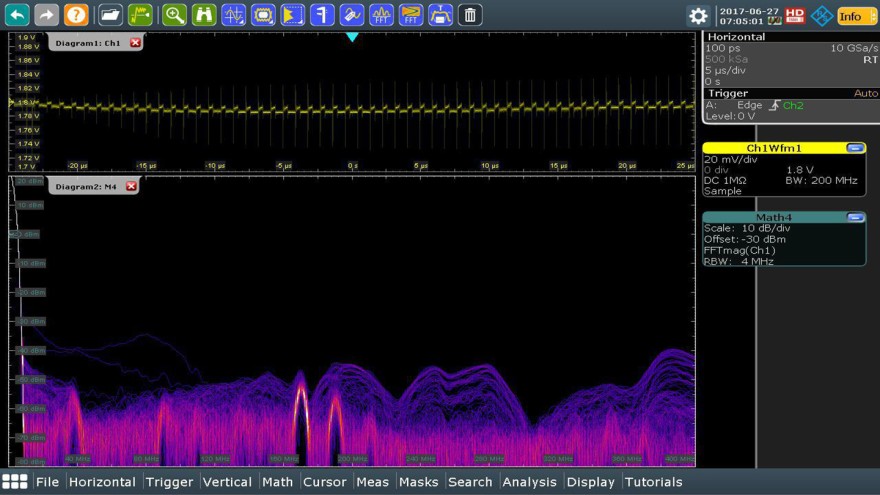Open the Trigger menu

[x=169, y=482]
